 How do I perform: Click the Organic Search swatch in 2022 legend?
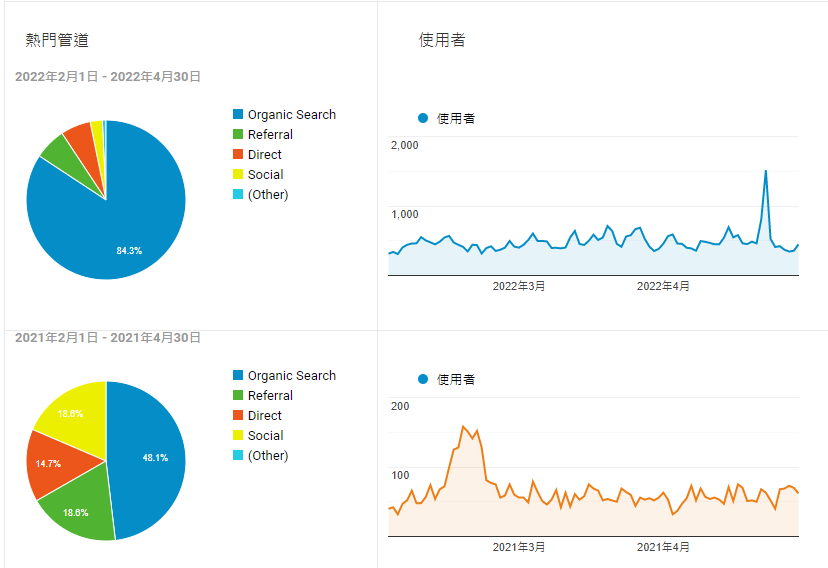point(238,115)
